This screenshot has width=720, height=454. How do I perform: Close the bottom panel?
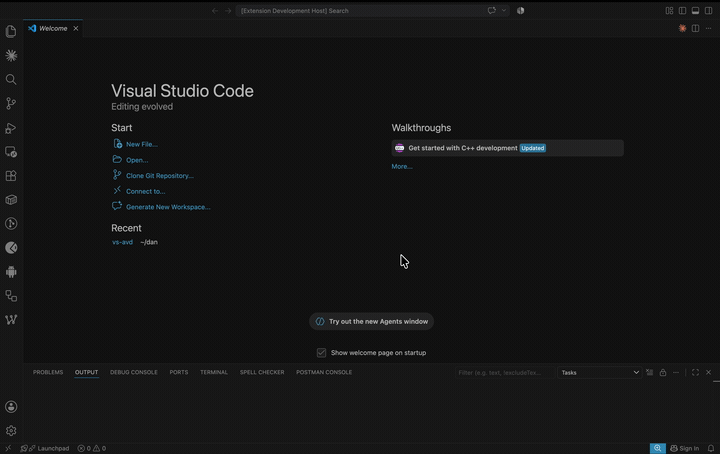[x=709, y=373]
